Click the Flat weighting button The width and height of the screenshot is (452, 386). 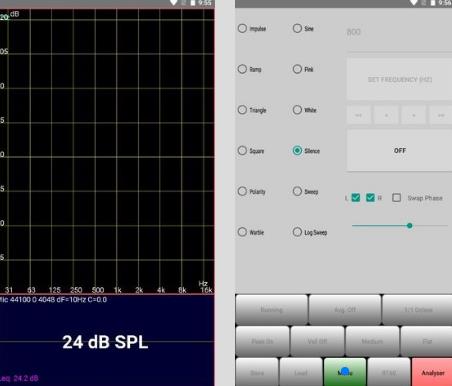[426, 341]
